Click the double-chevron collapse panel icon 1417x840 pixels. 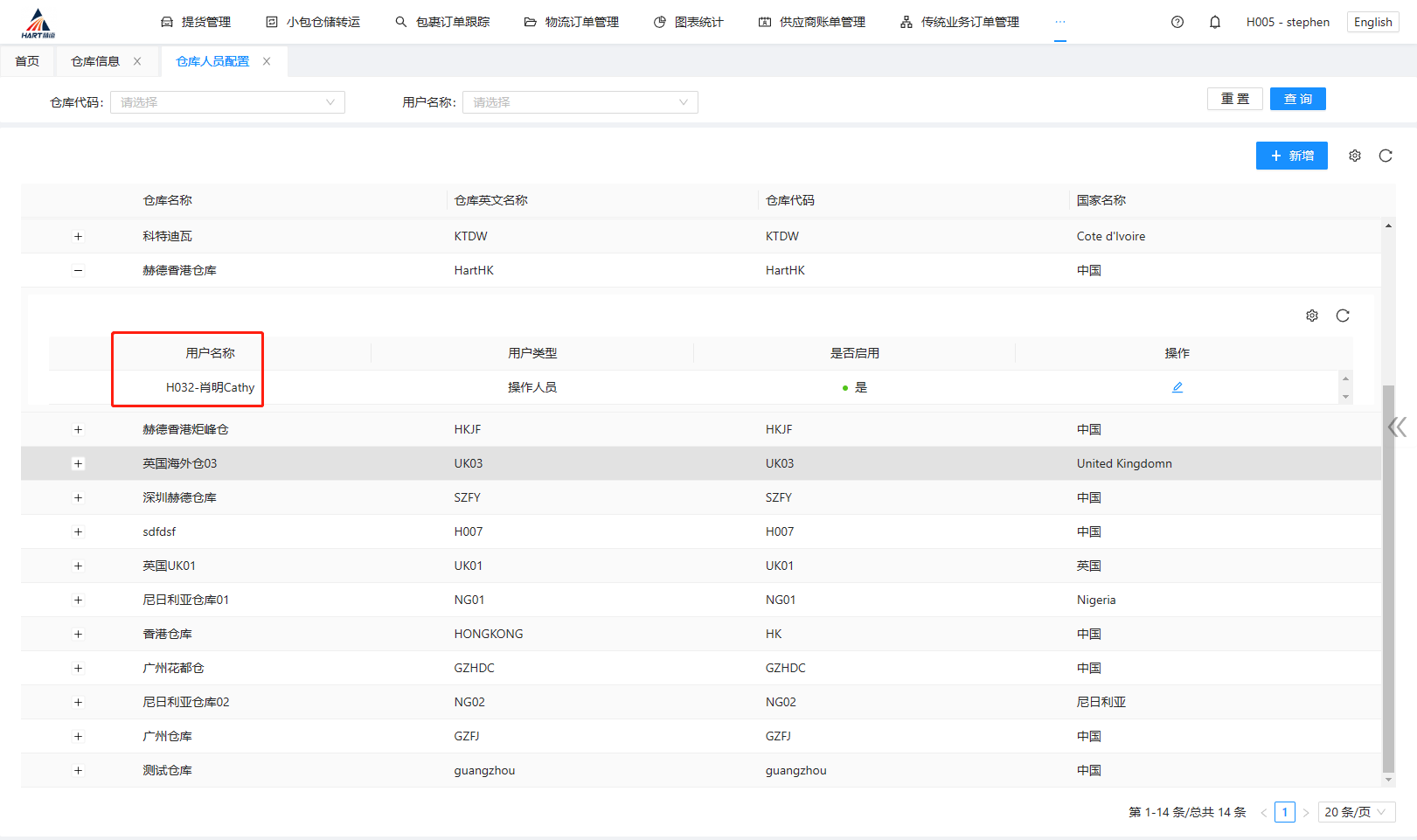pos(1397,427)
